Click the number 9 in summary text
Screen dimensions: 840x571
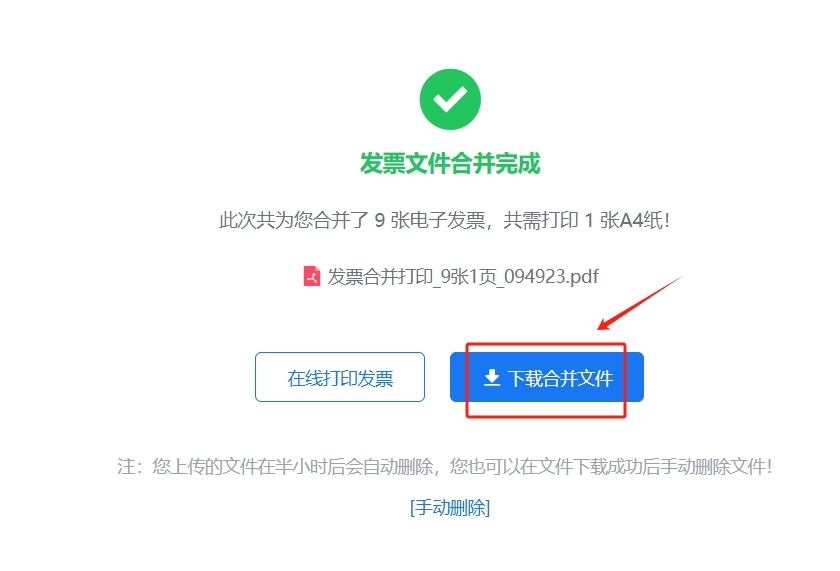(x=379, y=220)
